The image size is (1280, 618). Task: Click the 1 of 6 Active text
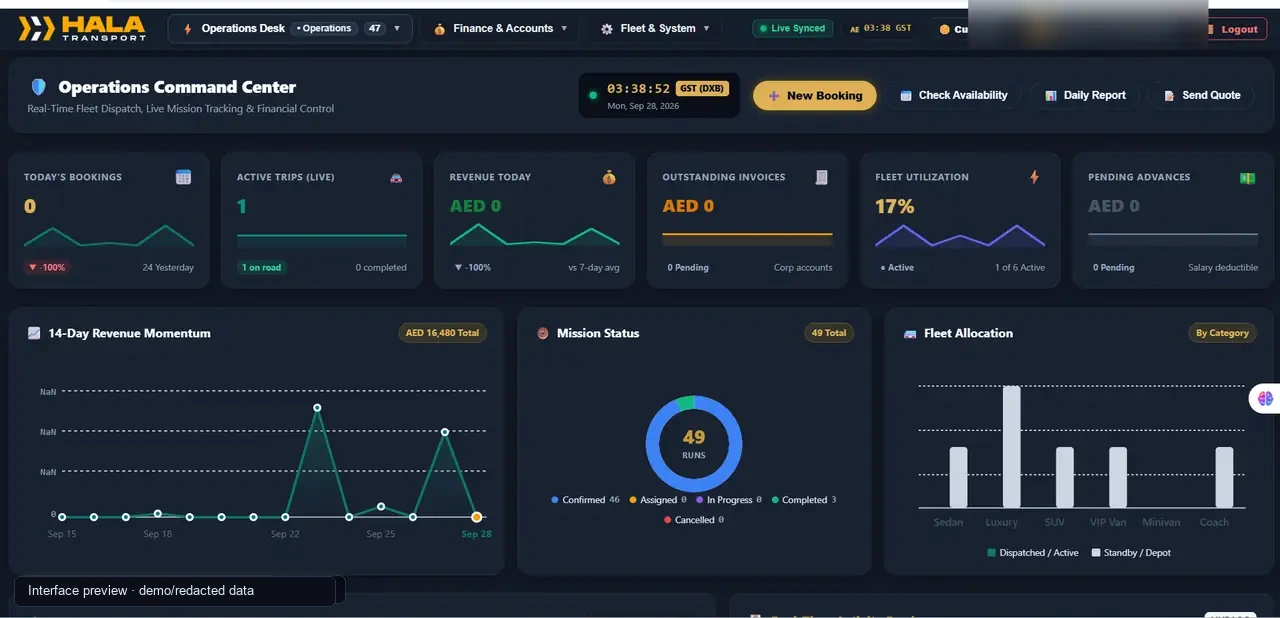pos(1020,268)
